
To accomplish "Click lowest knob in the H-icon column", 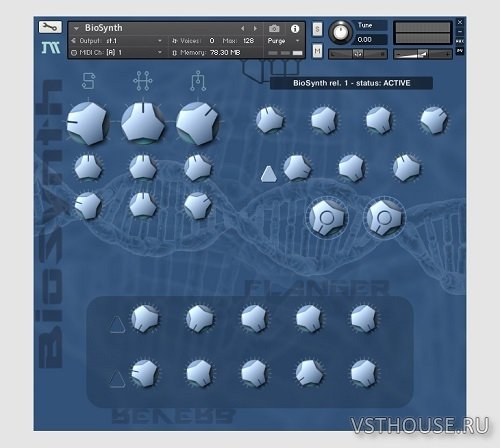I will click(143, 206).
